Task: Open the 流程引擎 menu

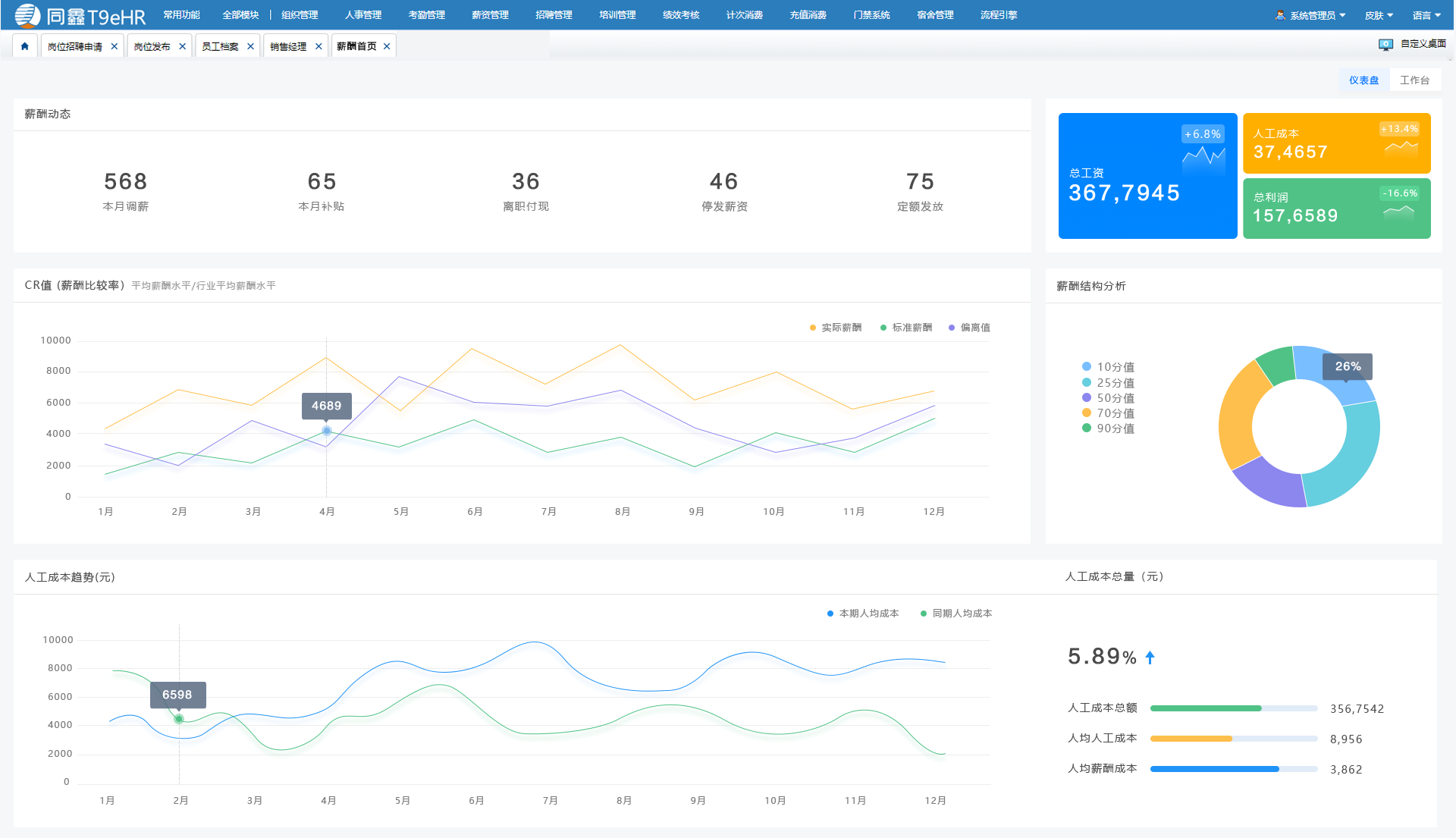Action: point(999,15)
